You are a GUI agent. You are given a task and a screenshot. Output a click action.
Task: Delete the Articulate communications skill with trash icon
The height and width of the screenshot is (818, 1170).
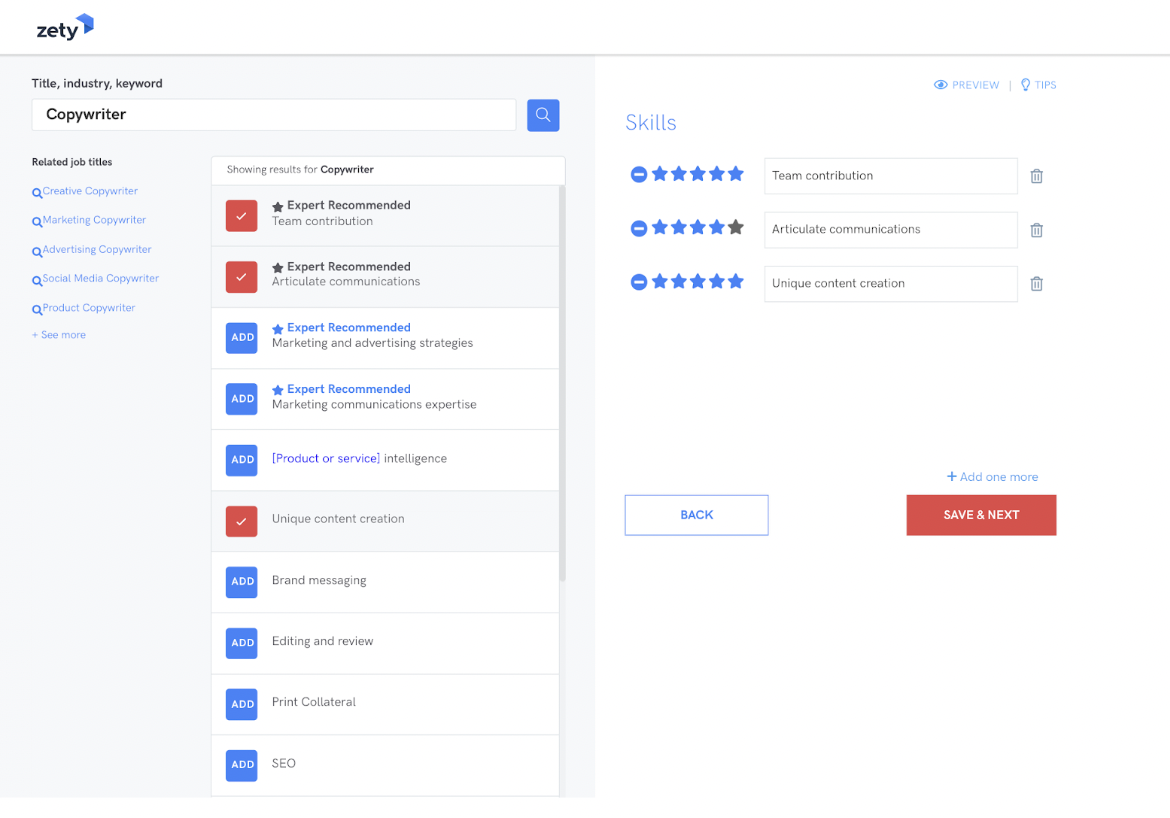[x=1036, y=230]
